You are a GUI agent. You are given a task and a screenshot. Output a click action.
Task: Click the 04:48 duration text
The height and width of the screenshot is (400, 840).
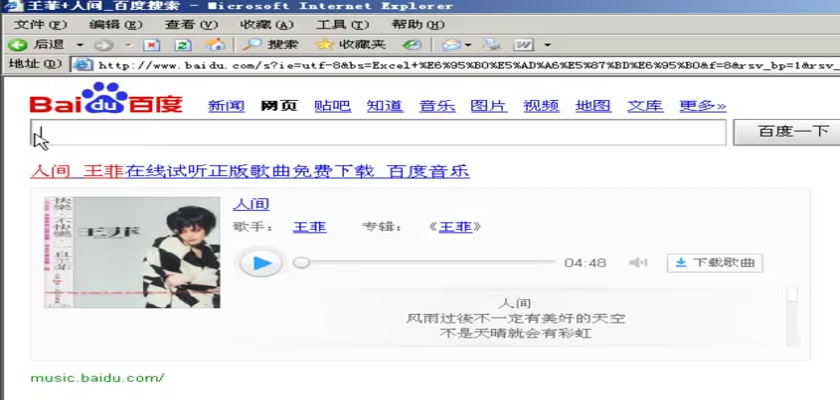pos(585,263)
